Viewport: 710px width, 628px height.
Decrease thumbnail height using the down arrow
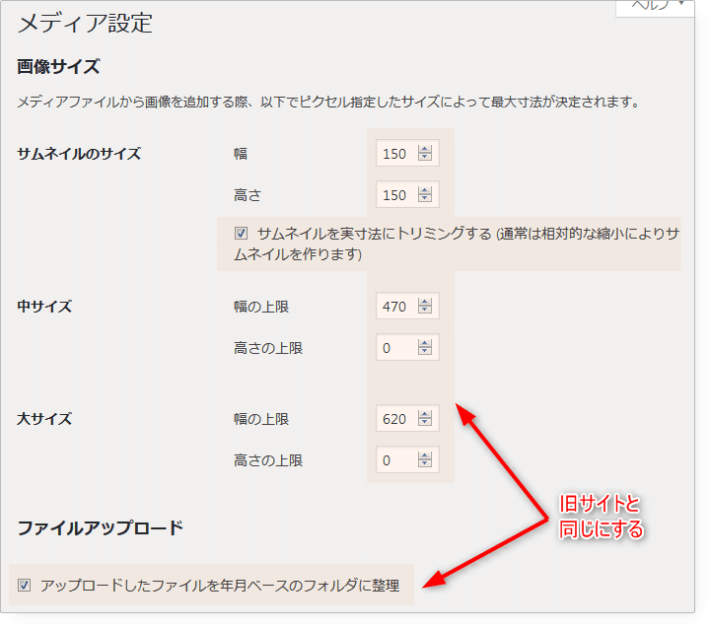point(425,198)
